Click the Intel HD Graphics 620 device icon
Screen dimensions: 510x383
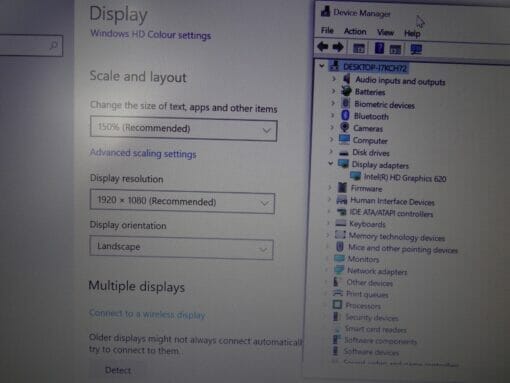(x=355, y=176)
